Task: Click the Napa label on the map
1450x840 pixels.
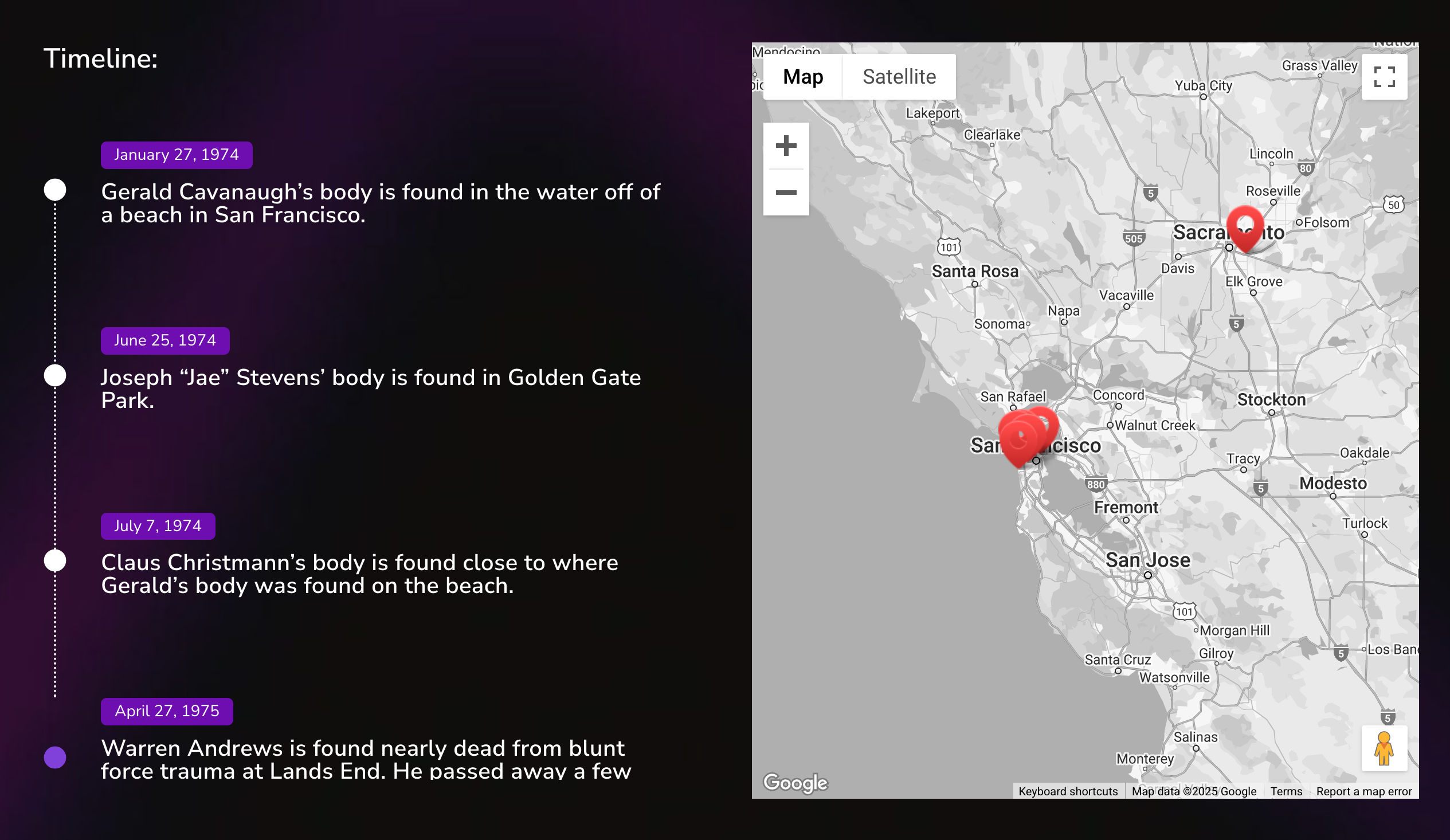Action: [1063, 311]
